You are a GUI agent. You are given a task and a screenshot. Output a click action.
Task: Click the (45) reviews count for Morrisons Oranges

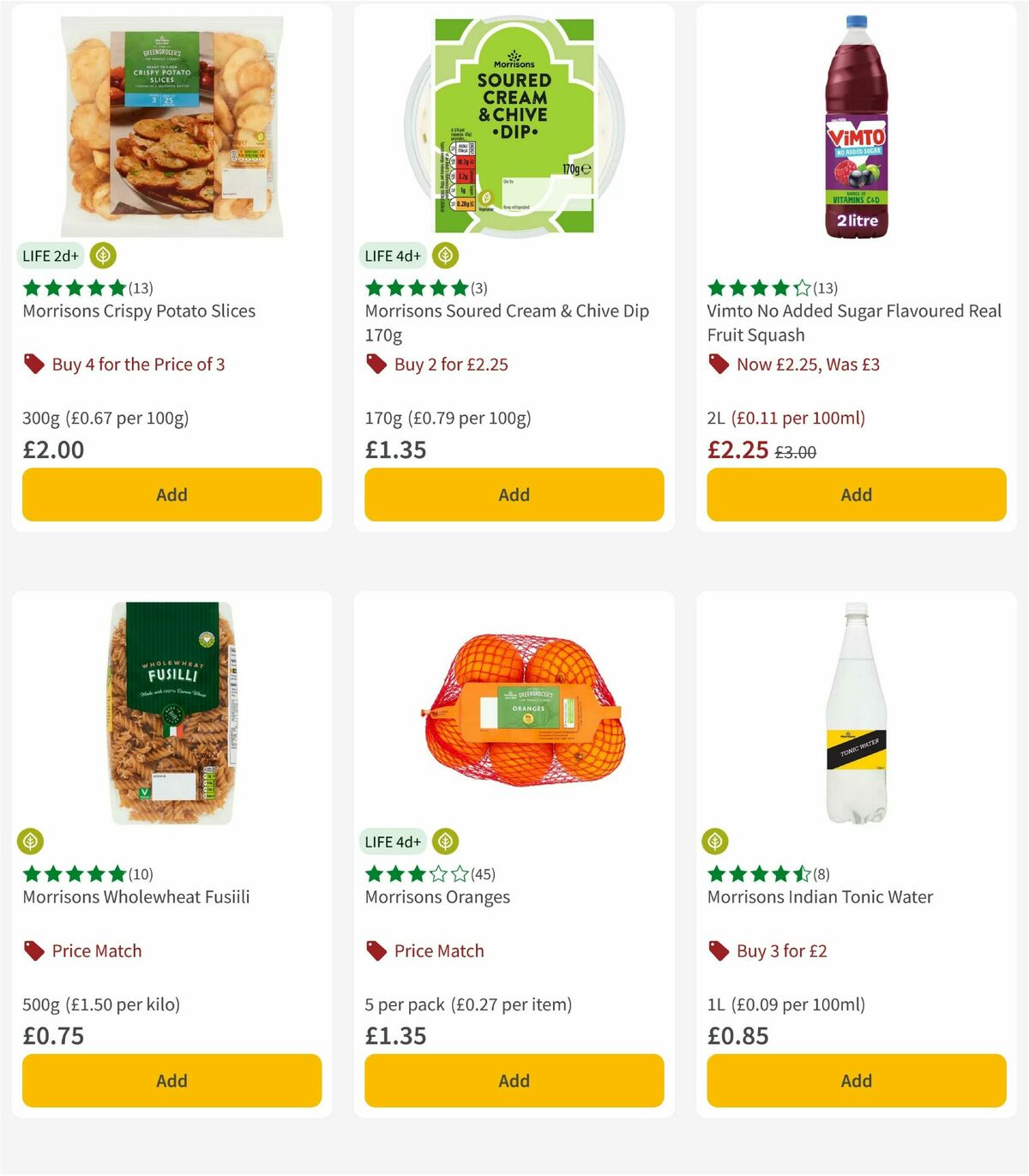pyautogui.click(x=483, y=874)
